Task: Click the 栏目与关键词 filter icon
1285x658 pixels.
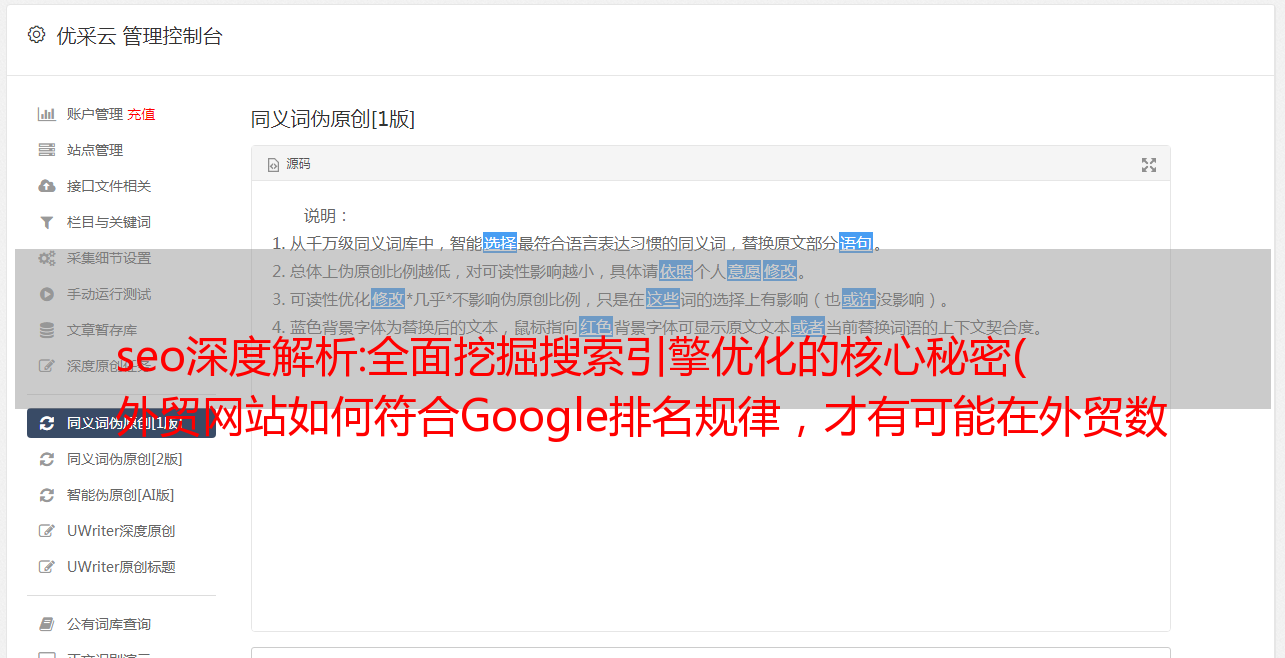Action: coord(46,222)
